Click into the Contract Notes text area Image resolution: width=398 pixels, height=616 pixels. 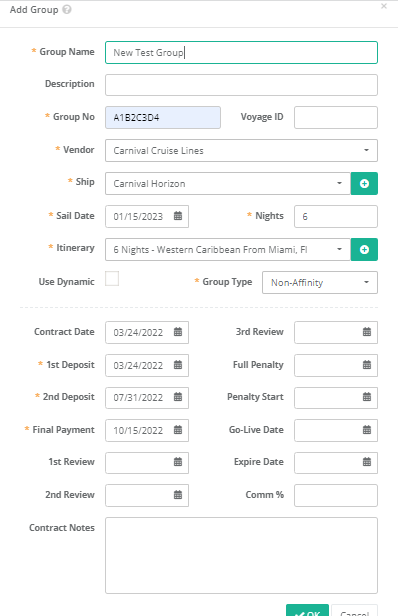pos(241,556)
